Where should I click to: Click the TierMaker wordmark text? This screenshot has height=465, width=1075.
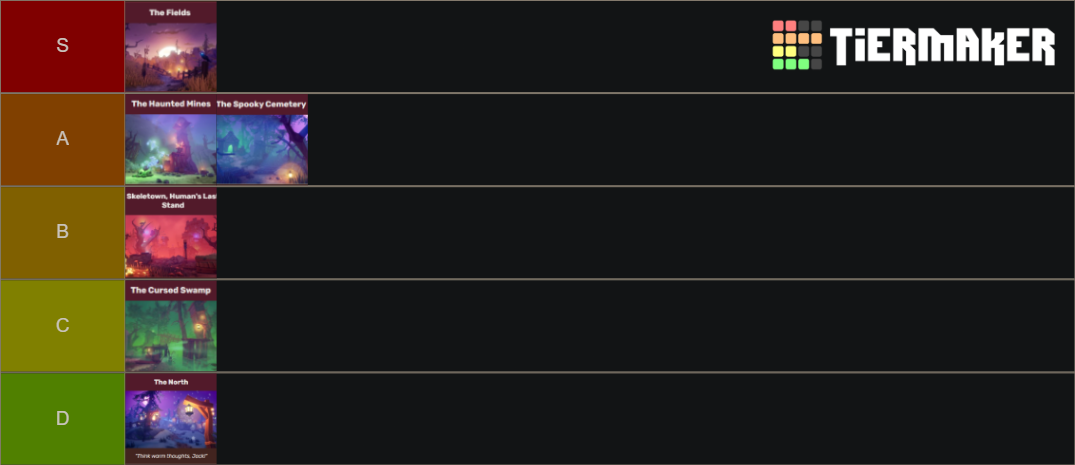942,47
